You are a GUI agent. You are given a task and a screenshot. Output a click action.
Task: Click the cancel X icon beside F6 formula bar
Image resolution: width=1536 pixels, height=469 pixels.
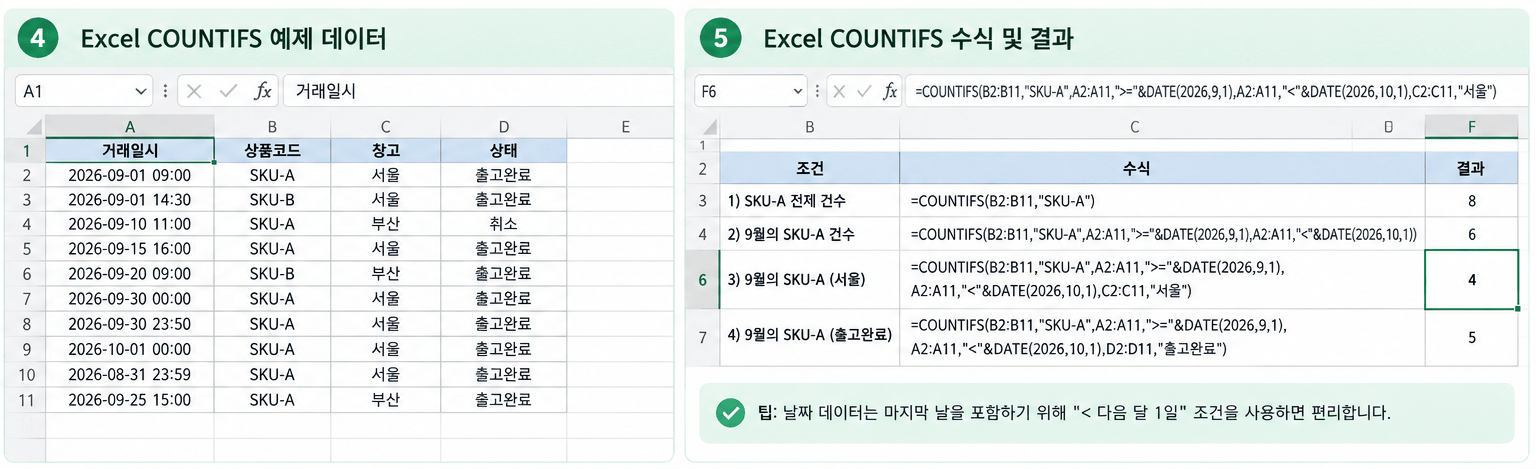click(838, 91)
